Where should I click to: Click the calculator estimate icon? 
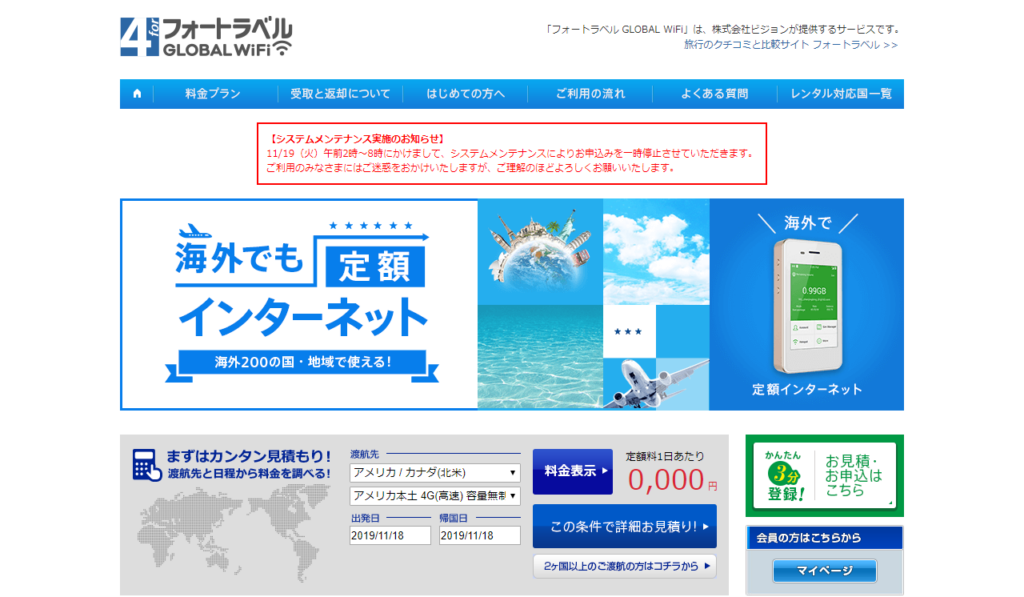148,464
